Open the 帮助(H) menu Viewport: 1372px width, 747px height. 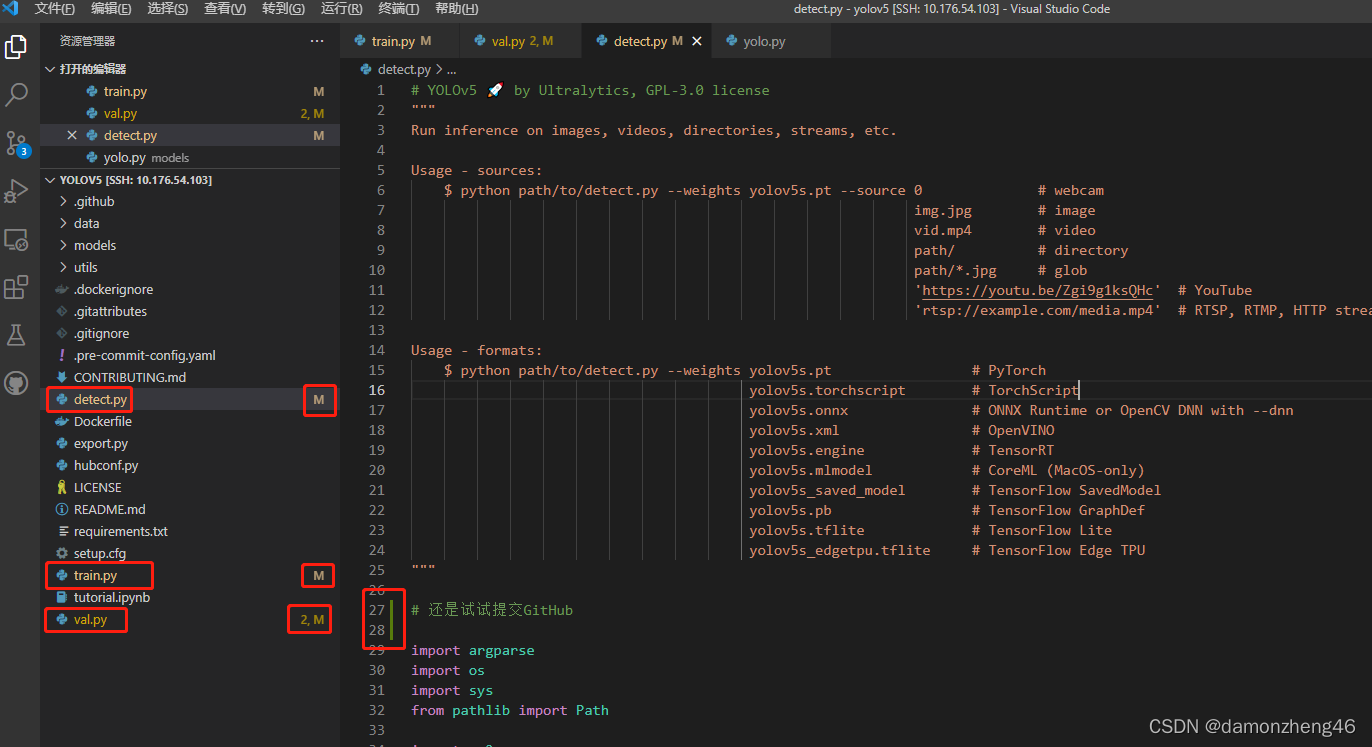pyautogui.click(x=456, y=9)
